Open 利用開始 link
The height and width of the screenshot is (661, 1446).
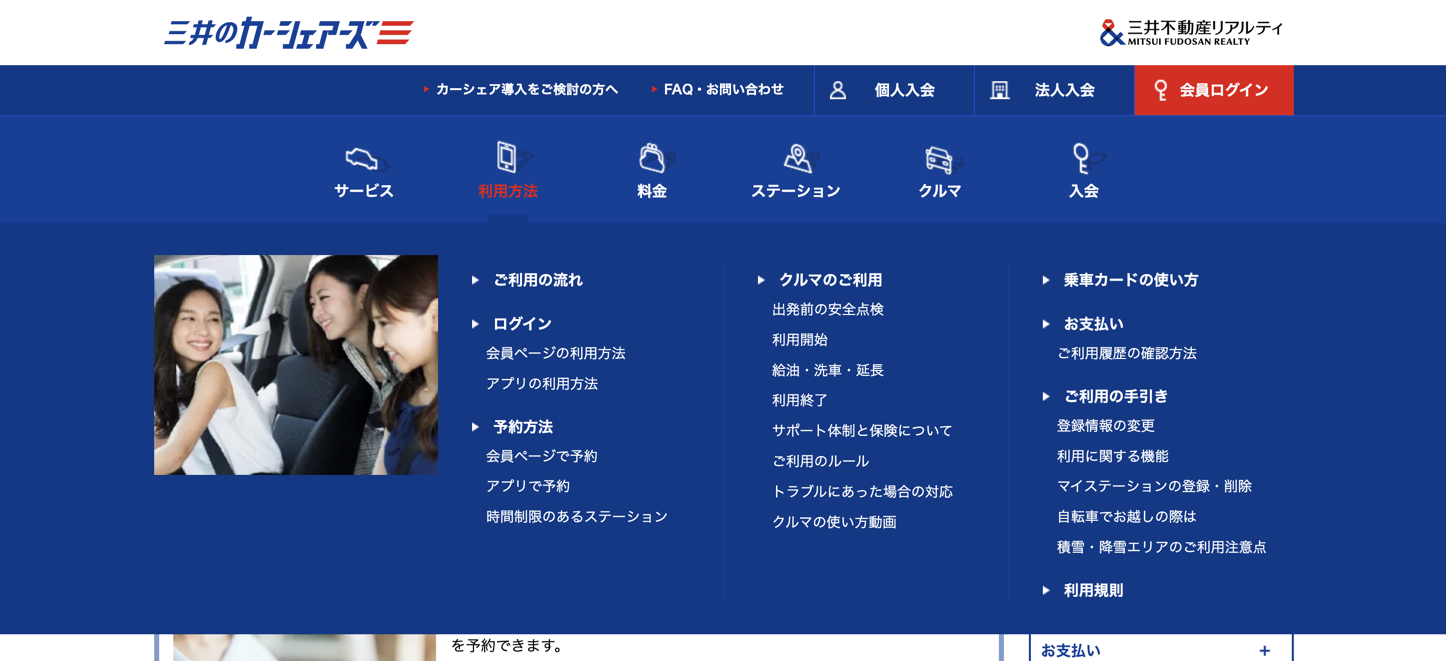coord(800,340)
